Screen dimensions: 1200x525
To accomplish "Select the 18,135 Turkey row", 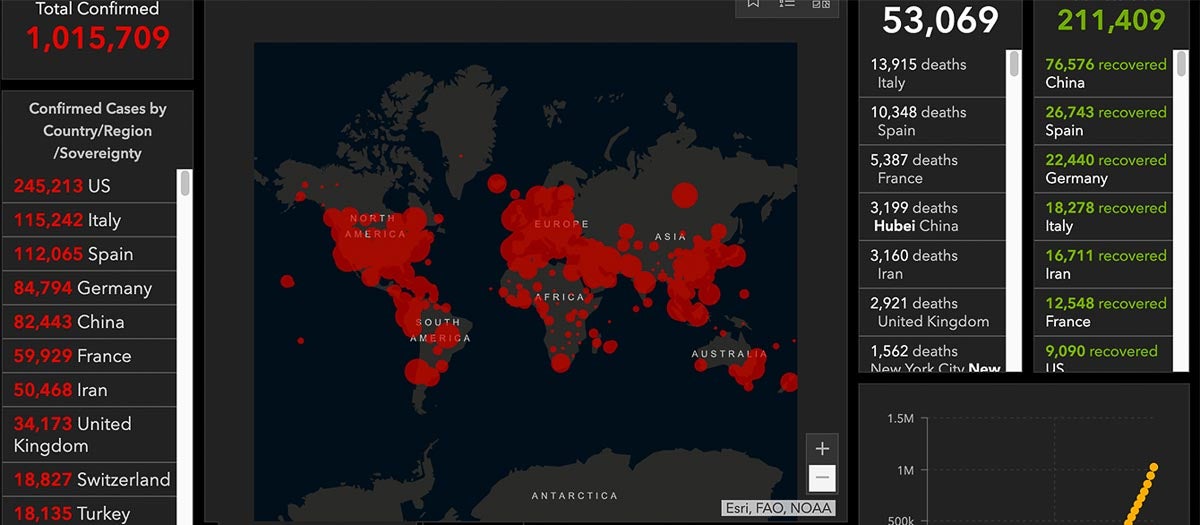I will coord(90,511).
